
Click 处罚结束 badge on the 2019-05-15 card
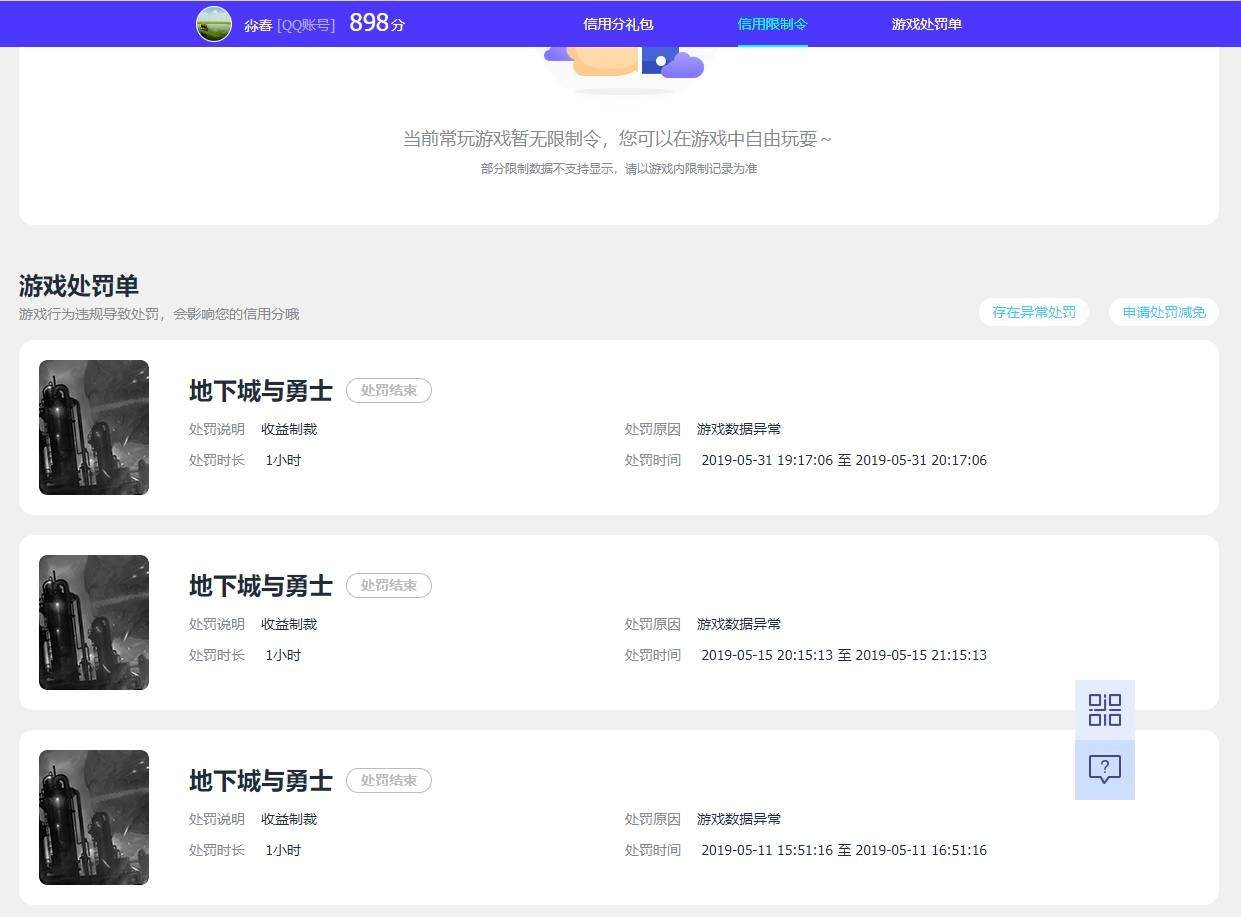point(389,585)
